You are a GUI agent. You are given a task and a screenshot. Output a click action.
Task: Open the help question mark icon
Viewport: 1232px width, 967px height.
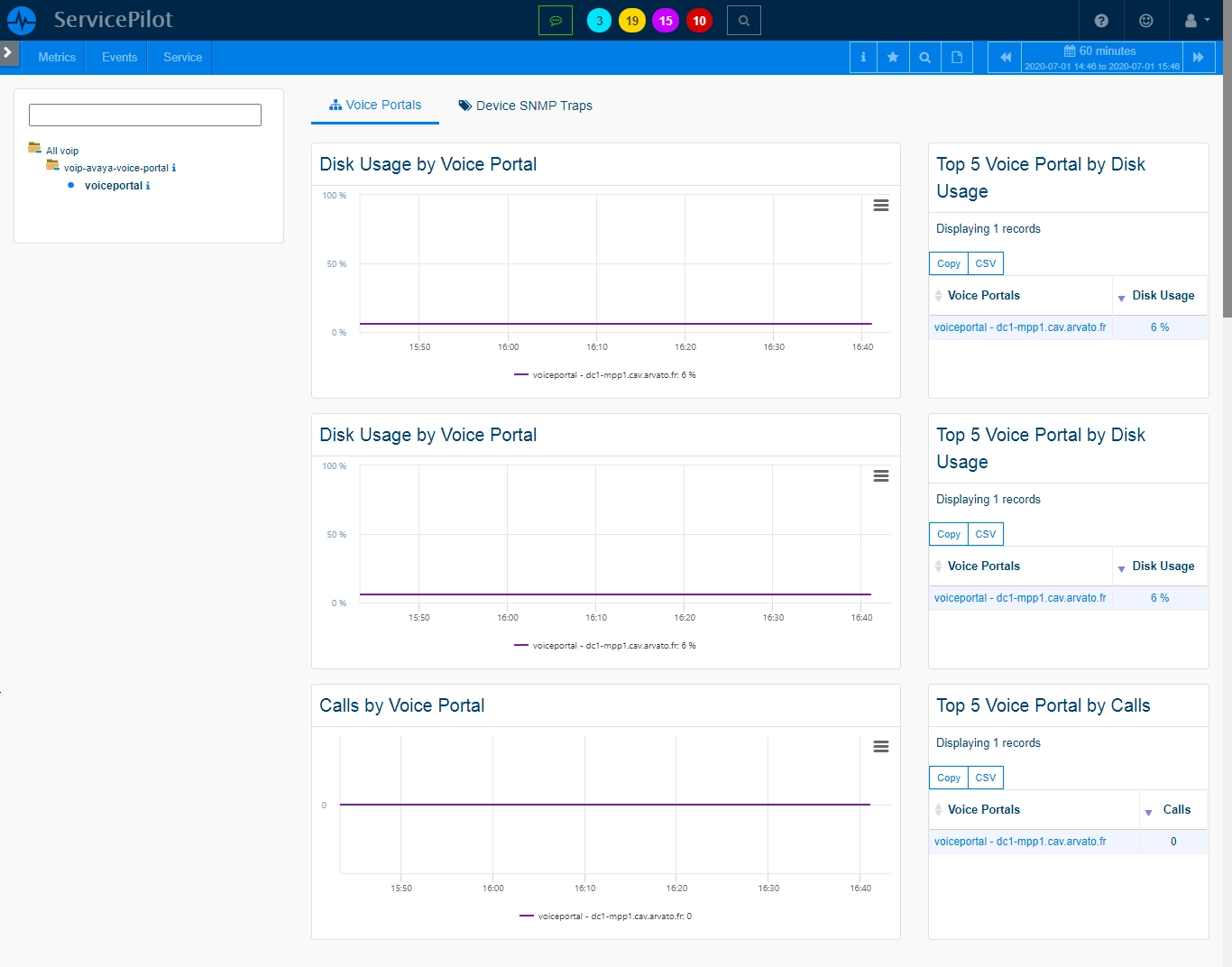click(x=1101, y=20)
